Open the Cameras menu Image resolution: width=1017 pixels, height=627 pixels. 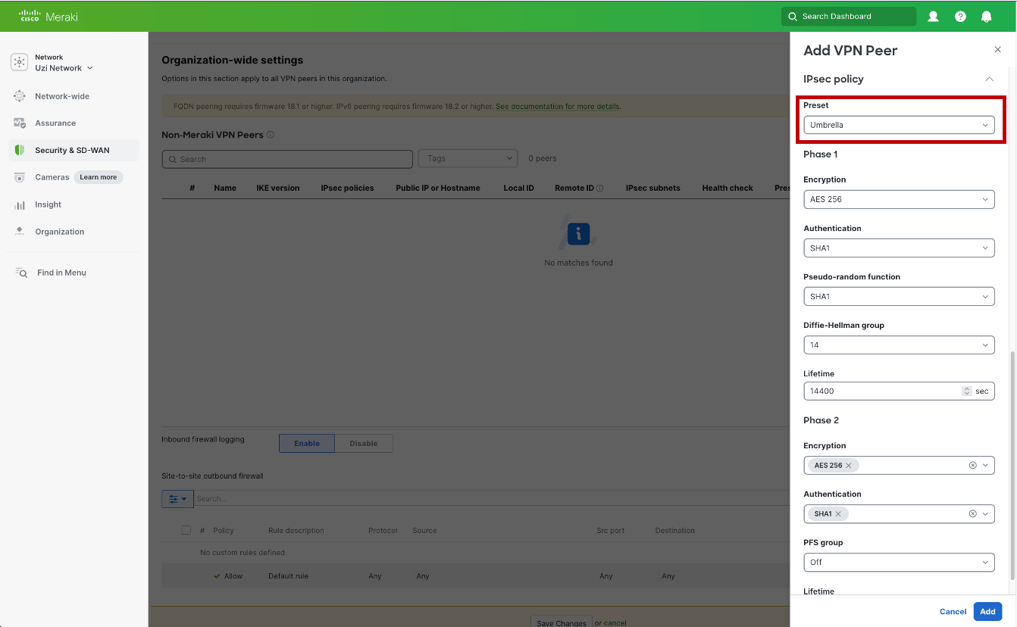coord(52,177)
